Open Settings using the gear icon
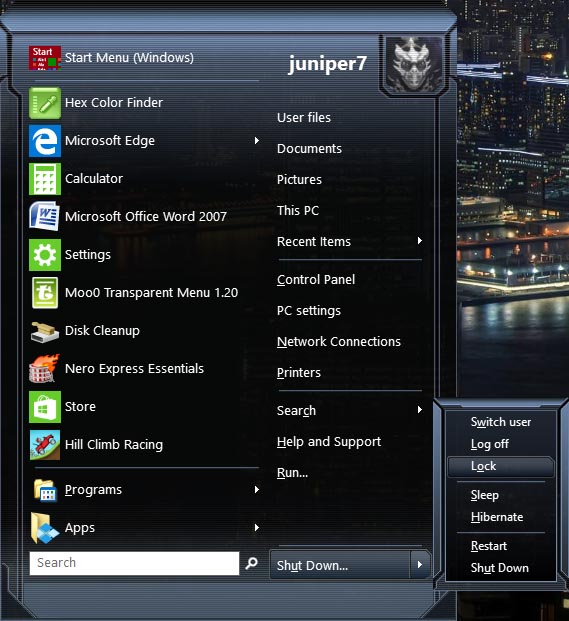569x621 pixels. tap(45, 255)
